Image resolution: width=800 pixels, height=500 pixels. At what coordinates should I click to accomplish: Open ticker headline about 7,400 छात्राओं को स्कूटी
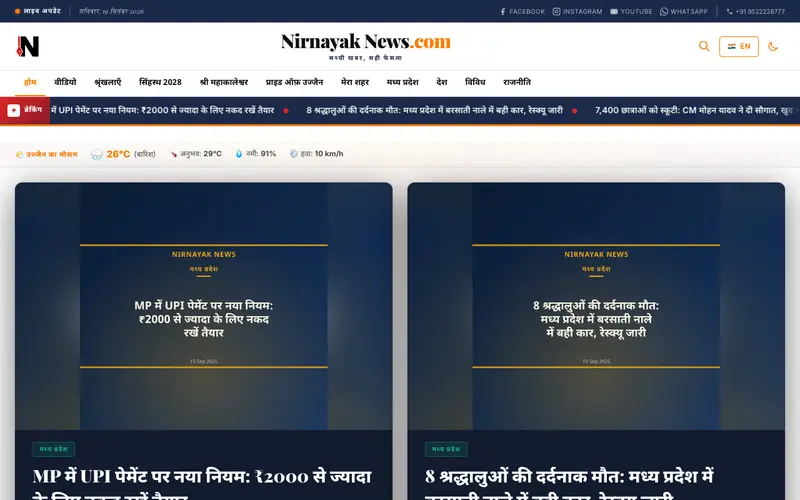pyautogui.click(x=694, y=110)
